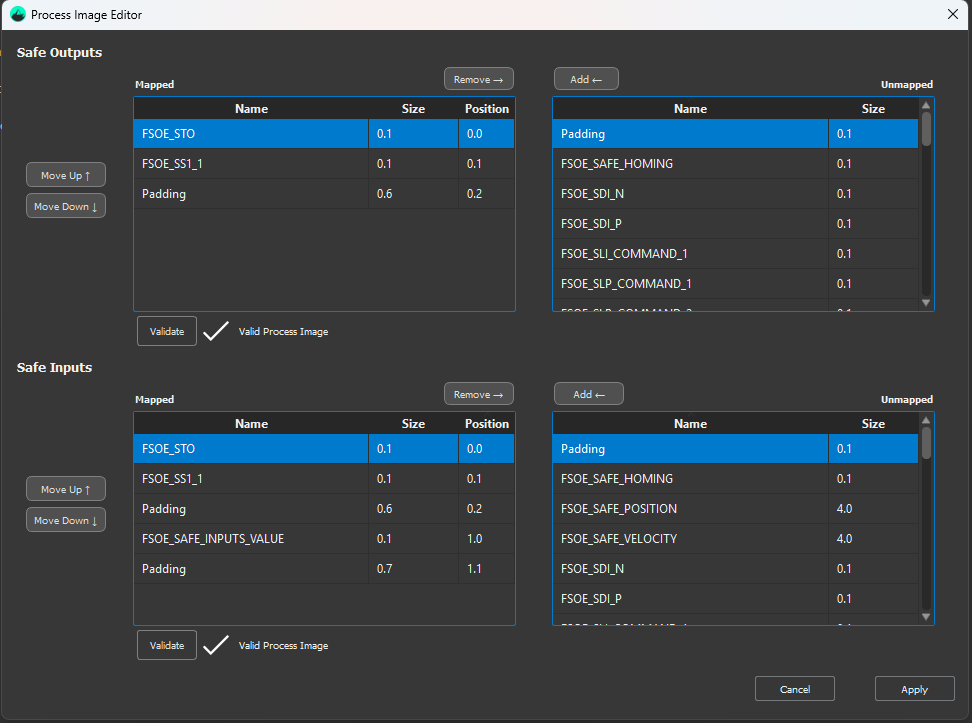Apply the process image changes
Viewport: 972px width, 723px height.
click(914, 689)
